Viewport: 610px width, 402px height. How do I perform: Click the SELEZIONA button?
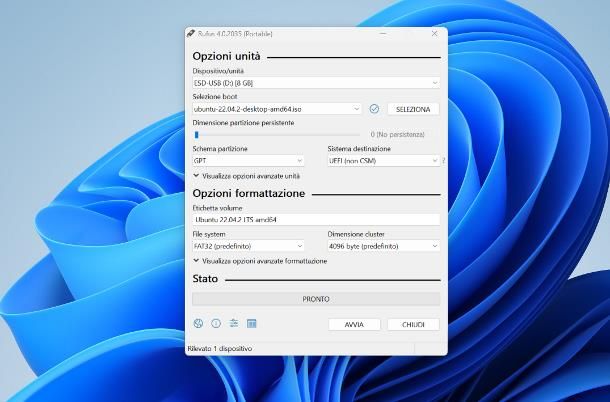tap(413, 109)
